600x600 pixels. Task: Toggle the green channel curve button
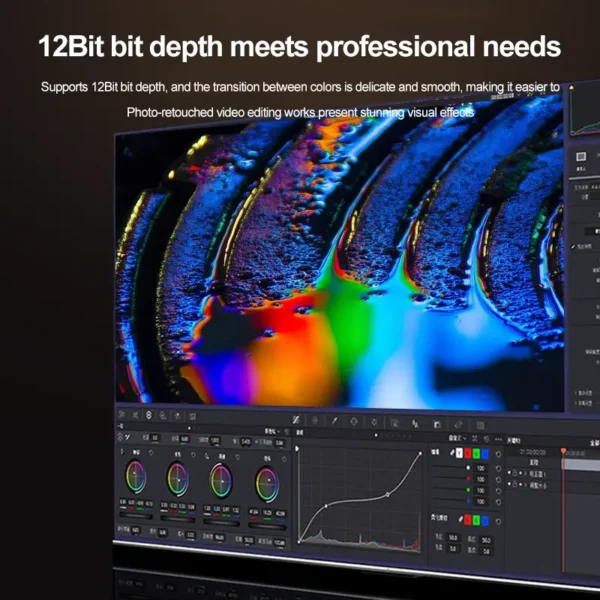click(x=476, y=454)
